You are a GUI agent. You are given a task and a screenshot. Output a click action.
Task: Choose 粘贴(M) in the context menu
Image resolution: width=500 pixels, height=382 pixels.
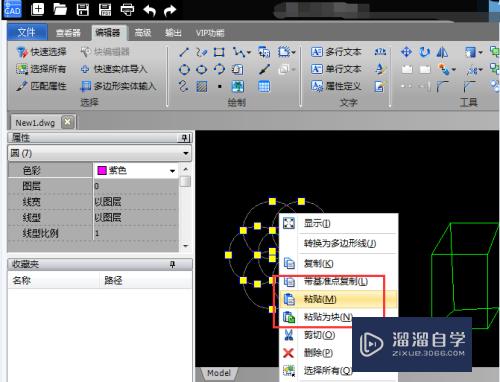pos(338,299)
